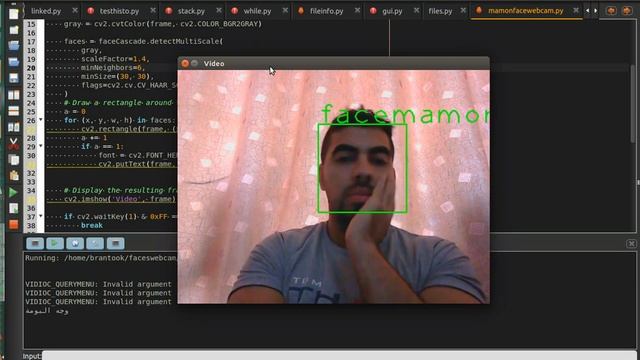Viewport: 640px width, 360px height.
Task: Switch to the fileinfo.py tab
Action: [326, 11]
